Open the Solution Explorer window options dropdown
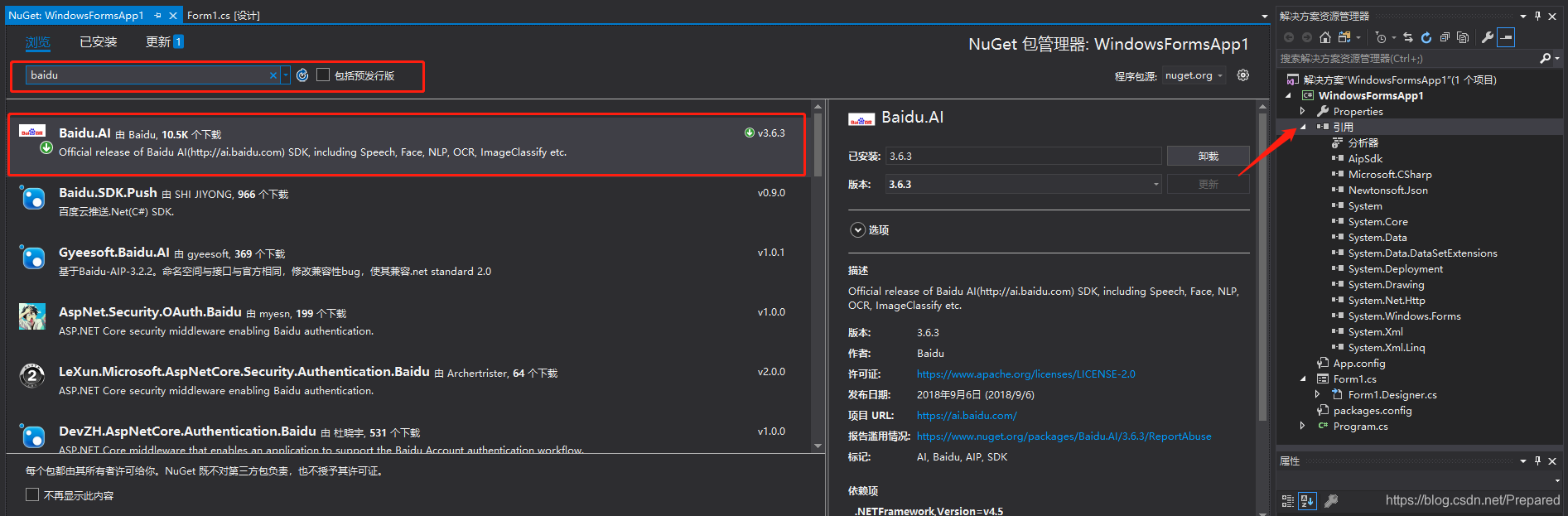The height and width of the screenshot is (516, 1568). point(1523,16)
